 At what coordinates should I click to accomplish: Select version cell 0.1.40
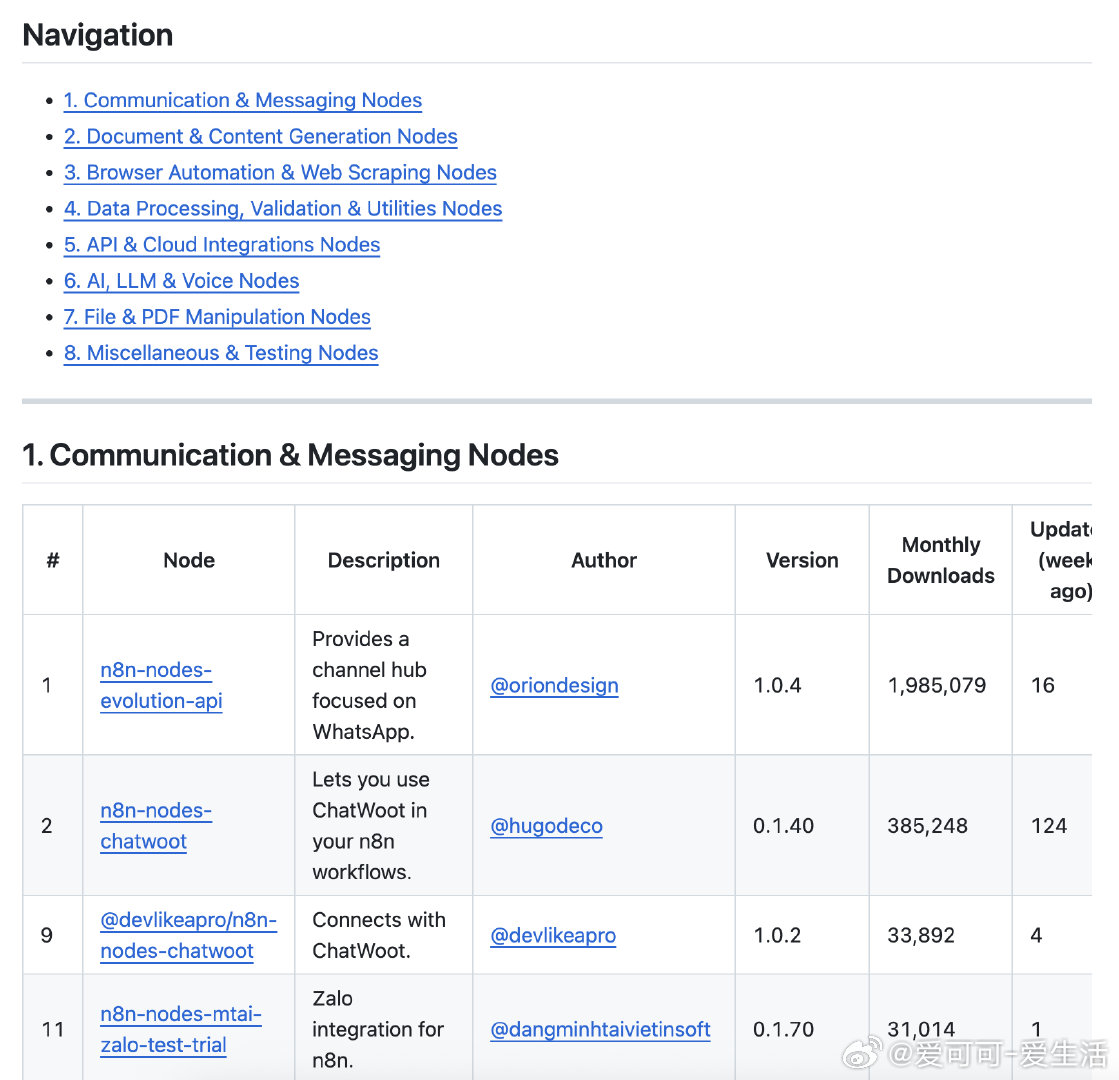coord(784,826)
